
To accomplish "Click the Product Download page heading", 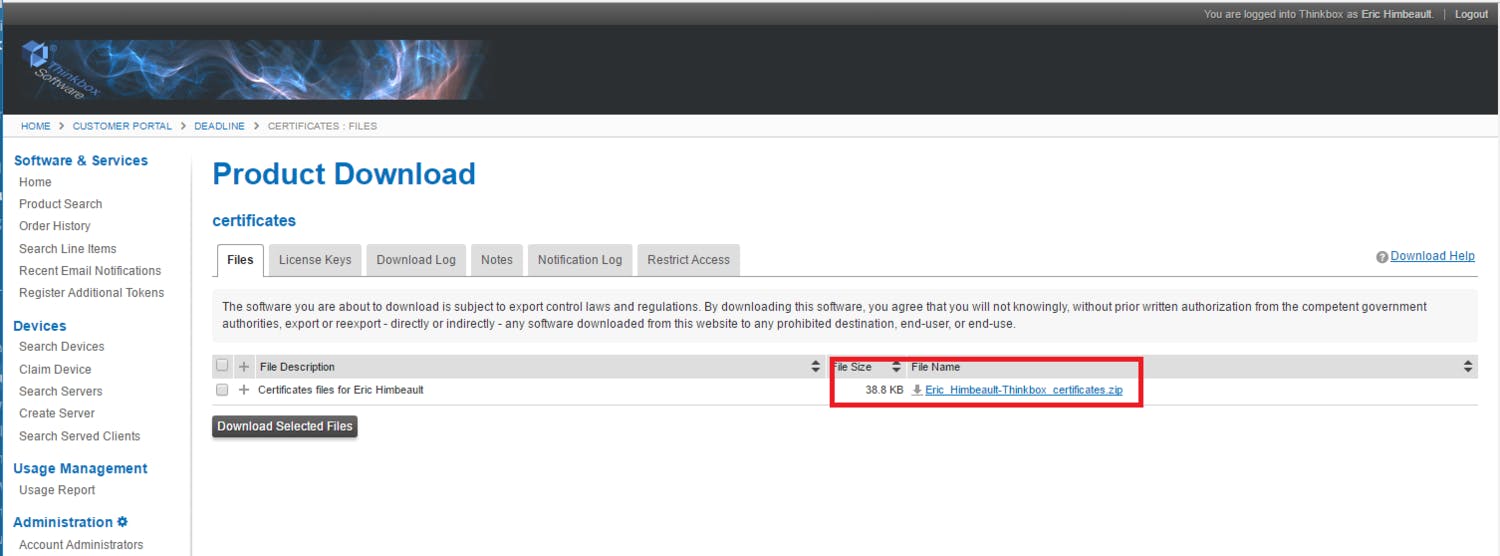I will (344, 174).
